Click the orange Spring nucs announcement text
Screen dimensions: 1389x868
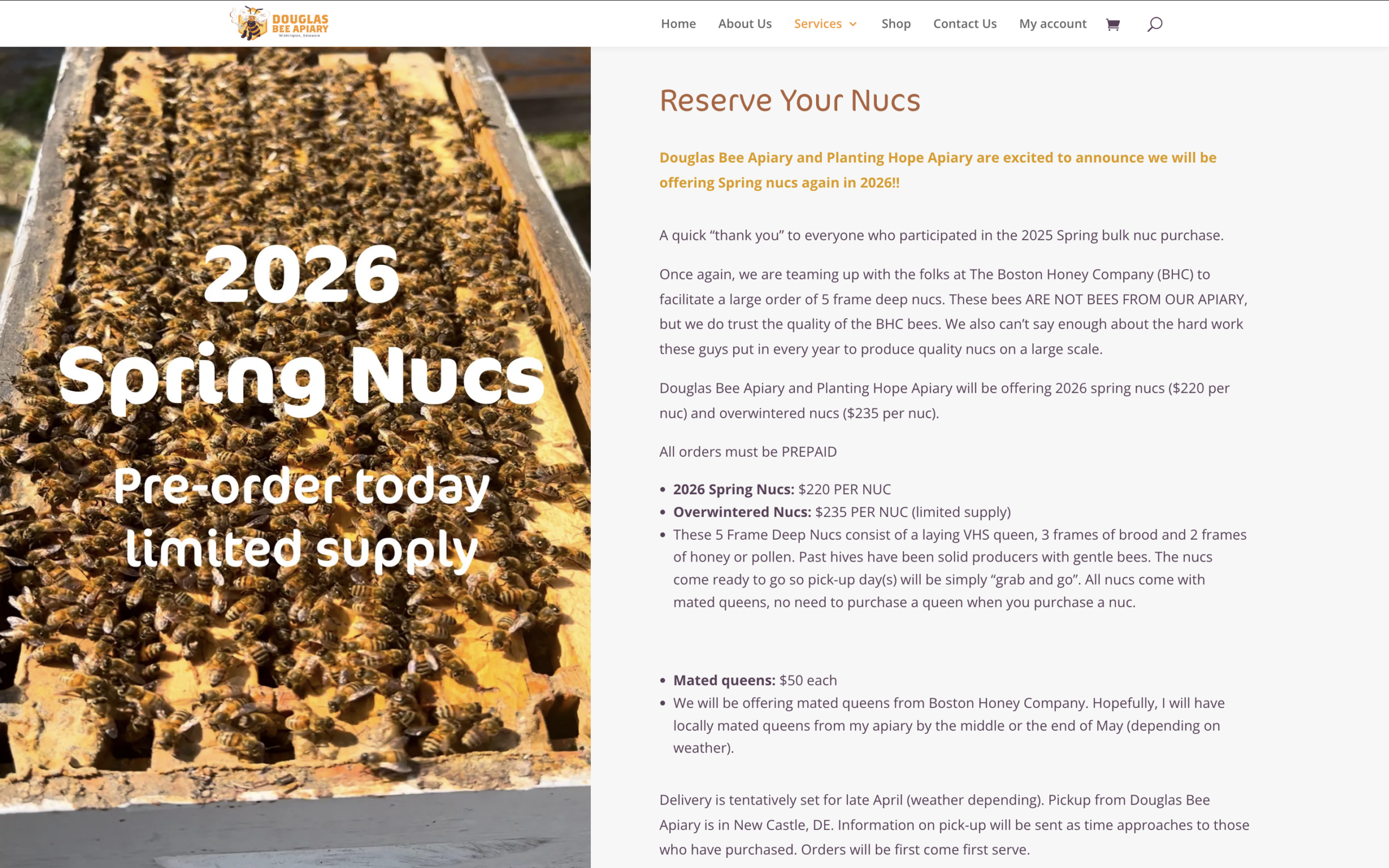937,170
